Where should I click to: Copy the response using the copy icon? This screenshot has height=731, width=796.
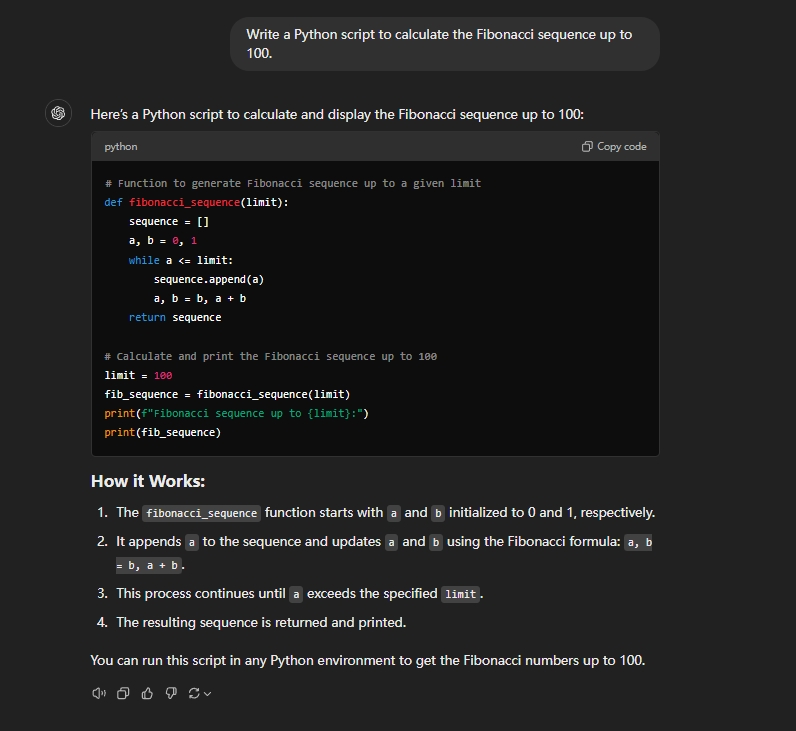tap(123, 693)
